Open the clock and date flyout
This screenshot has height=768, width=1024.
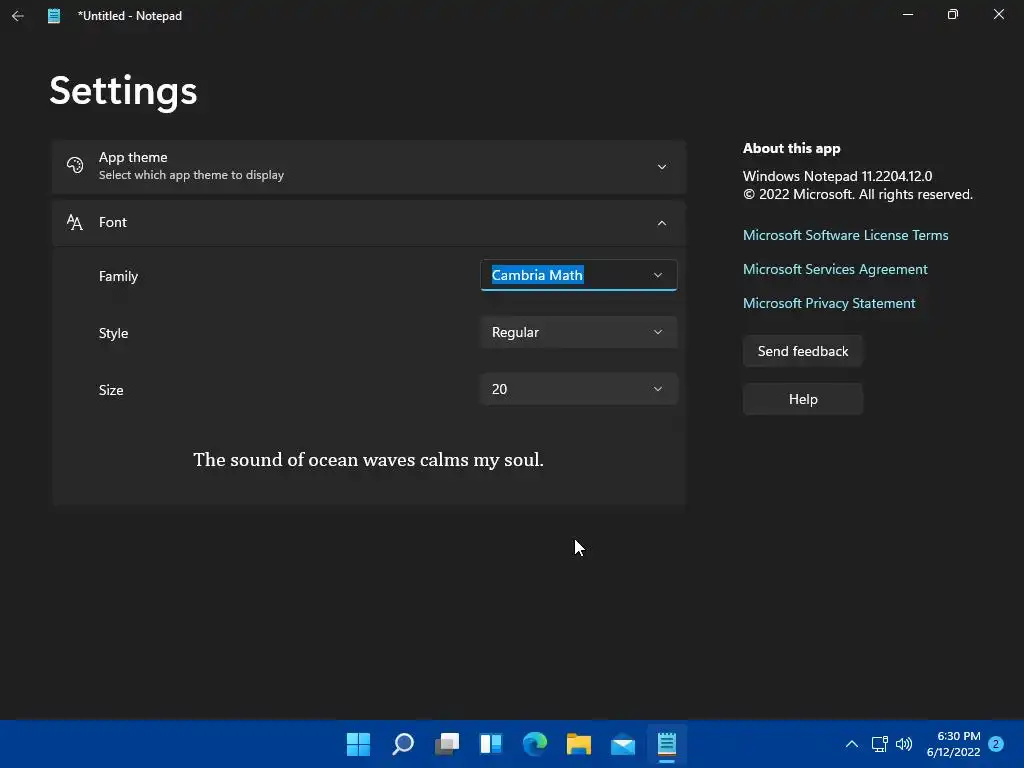(x=953, y=744)
